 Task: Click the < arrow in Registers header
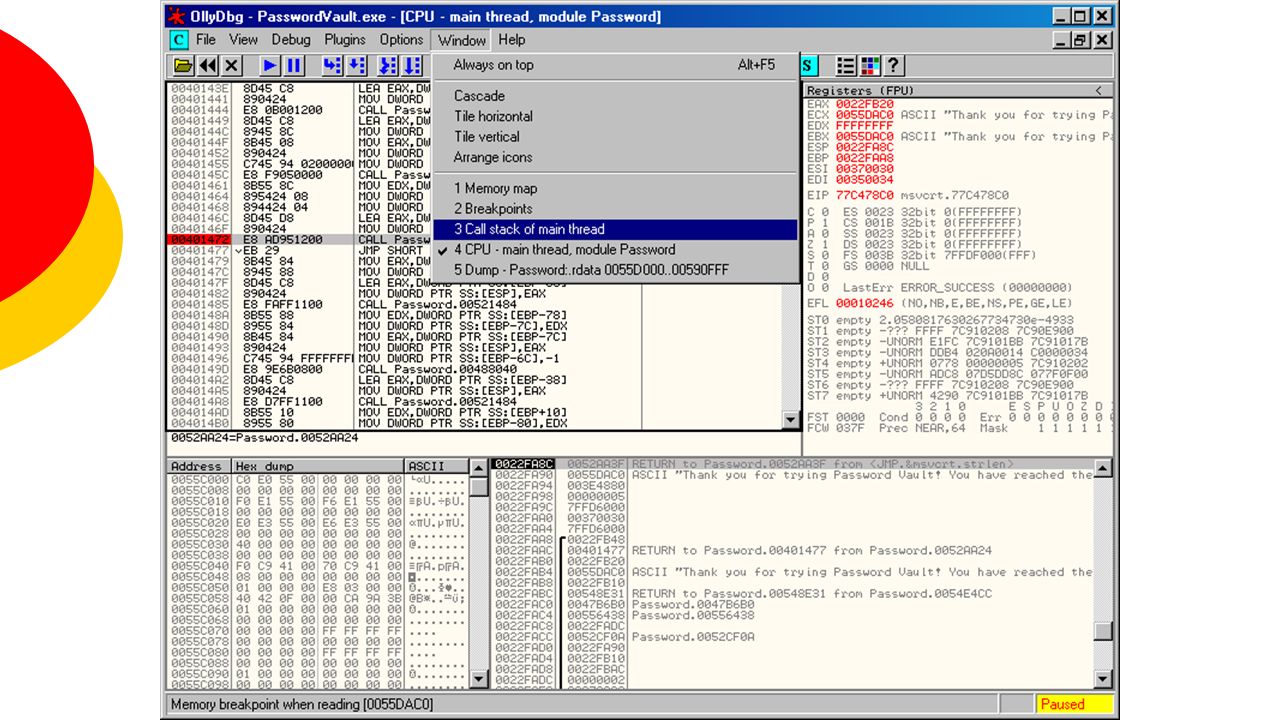(x=1101, y=90)
